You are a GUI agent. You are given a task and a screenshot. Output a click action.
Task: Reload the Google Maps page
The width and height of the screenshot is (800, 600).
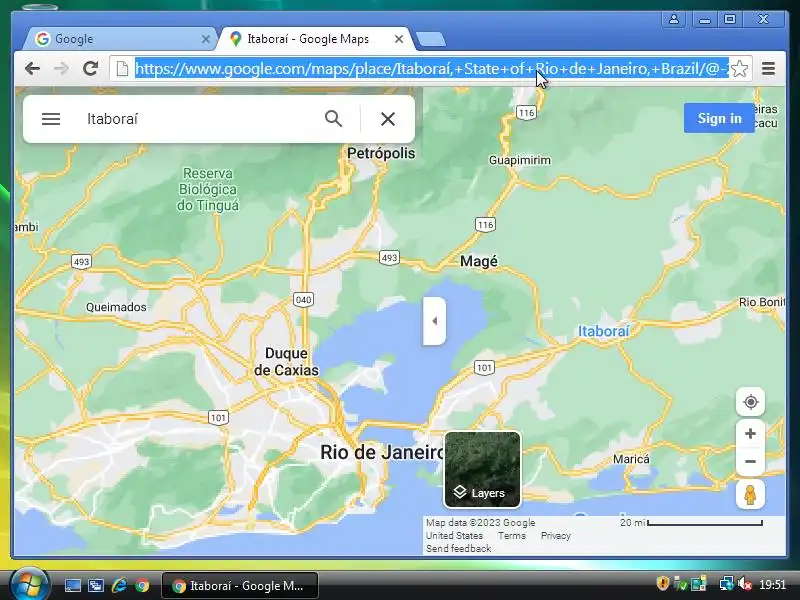(x=91, y=68)
